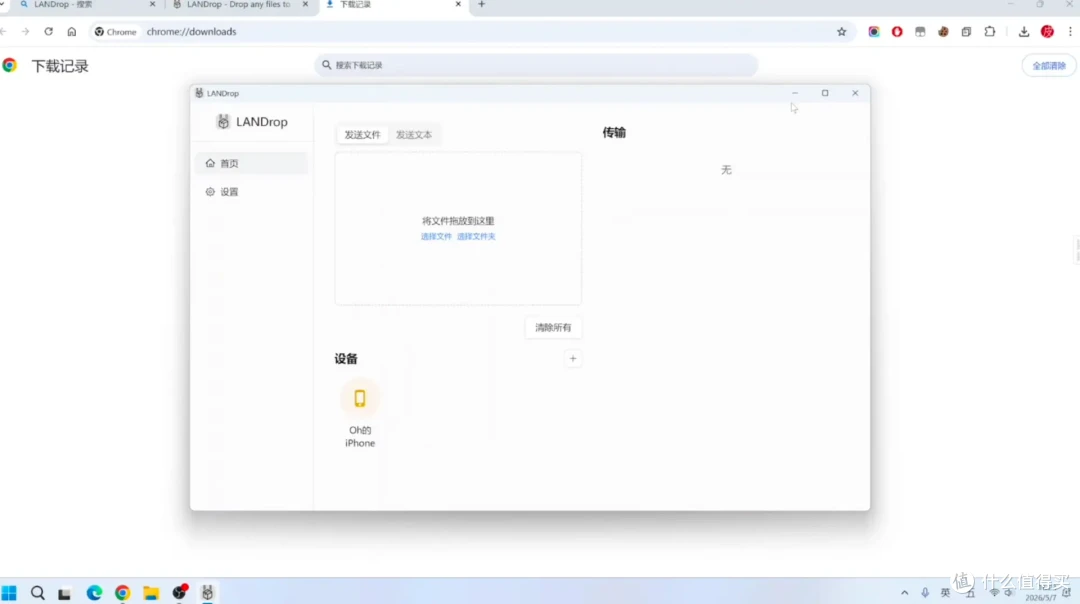Open Windows taskbar search

[37, 593]
